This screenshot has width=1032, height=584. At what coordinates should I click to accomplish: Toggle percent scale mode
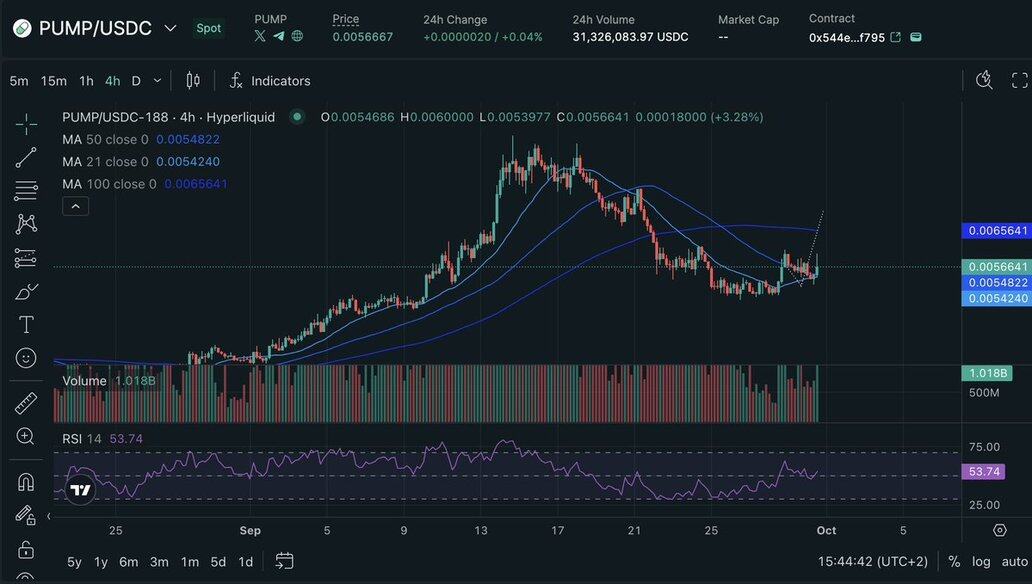tap(954, 562)
